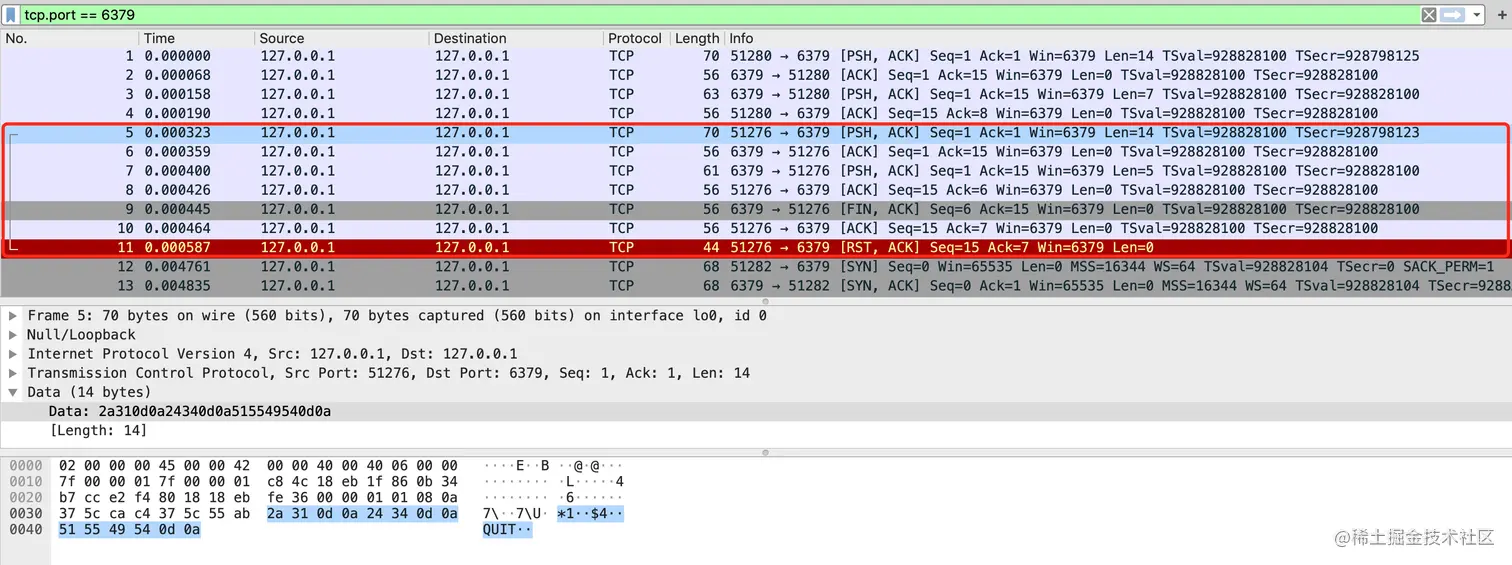Click hex bytes 51 55 49 54 0d 0a
Image resolution: width=1512 pixels, height=565 pixels.
tap(130, 530)
